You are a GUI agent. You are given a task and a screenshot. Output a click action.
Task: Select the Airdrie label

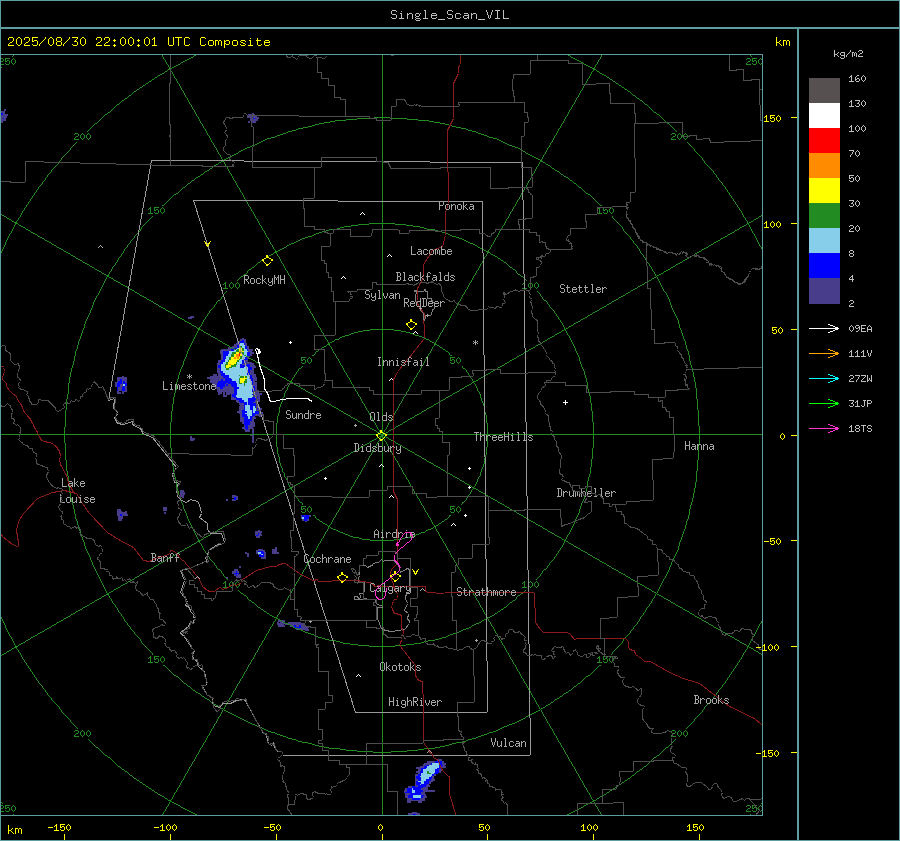click(x=393, y=534)
